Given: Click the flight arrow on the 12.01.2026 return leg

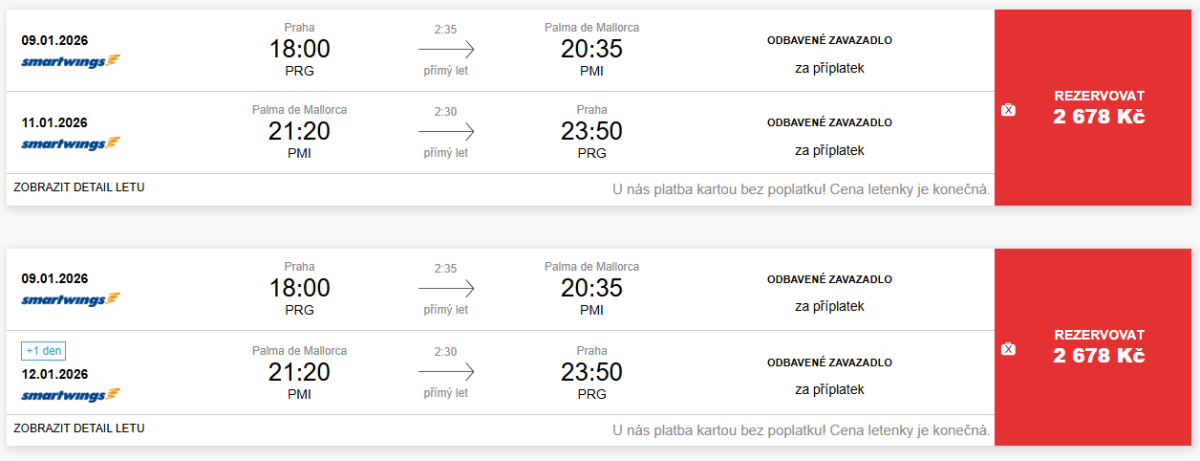Looking at the screenshot, I should pos(446,372).
